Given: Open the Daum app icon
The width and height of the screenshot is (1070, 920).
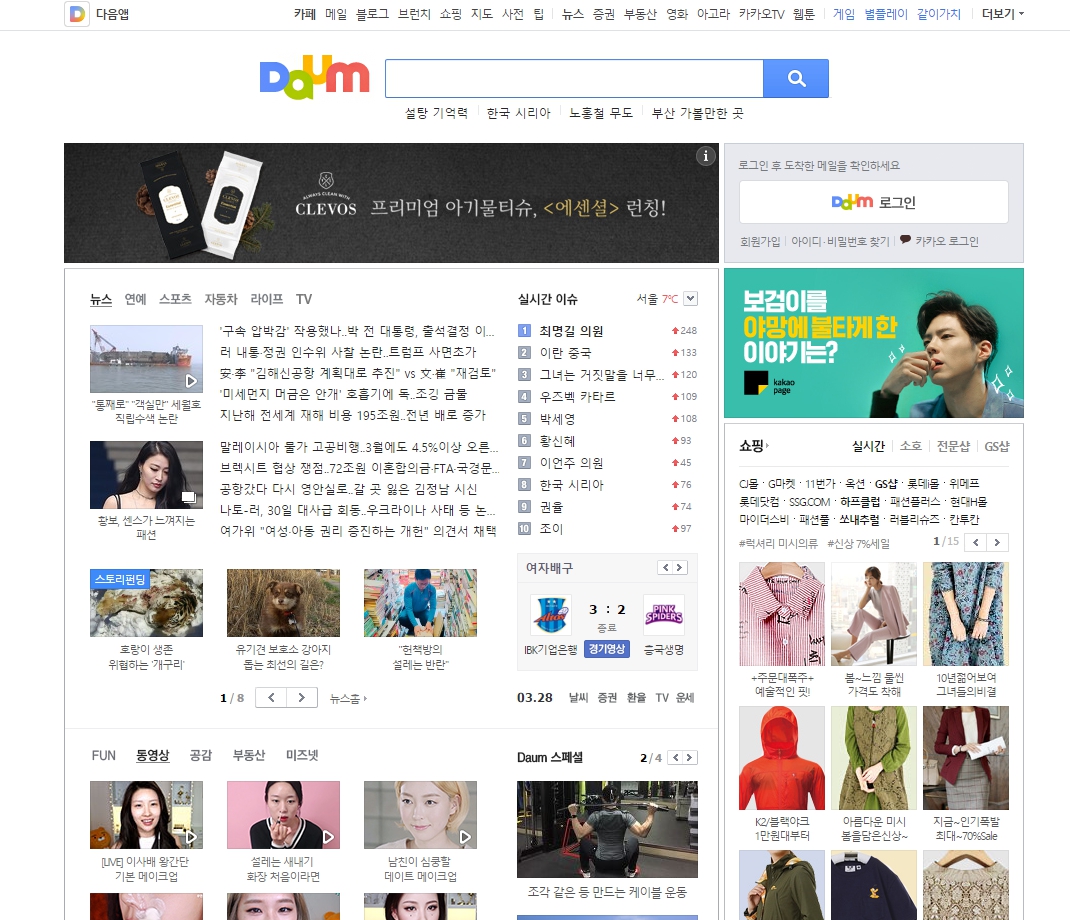Looking at the screenshot, I should (77, 14).
